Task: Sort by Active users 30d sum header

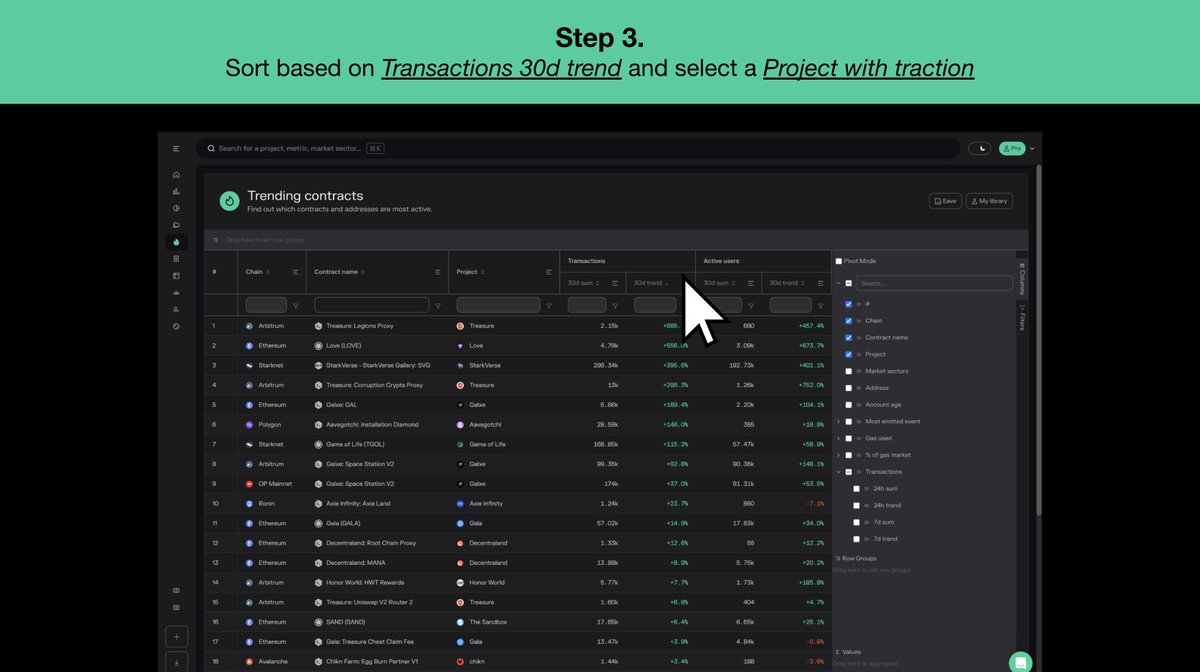Action: [718, 283]
